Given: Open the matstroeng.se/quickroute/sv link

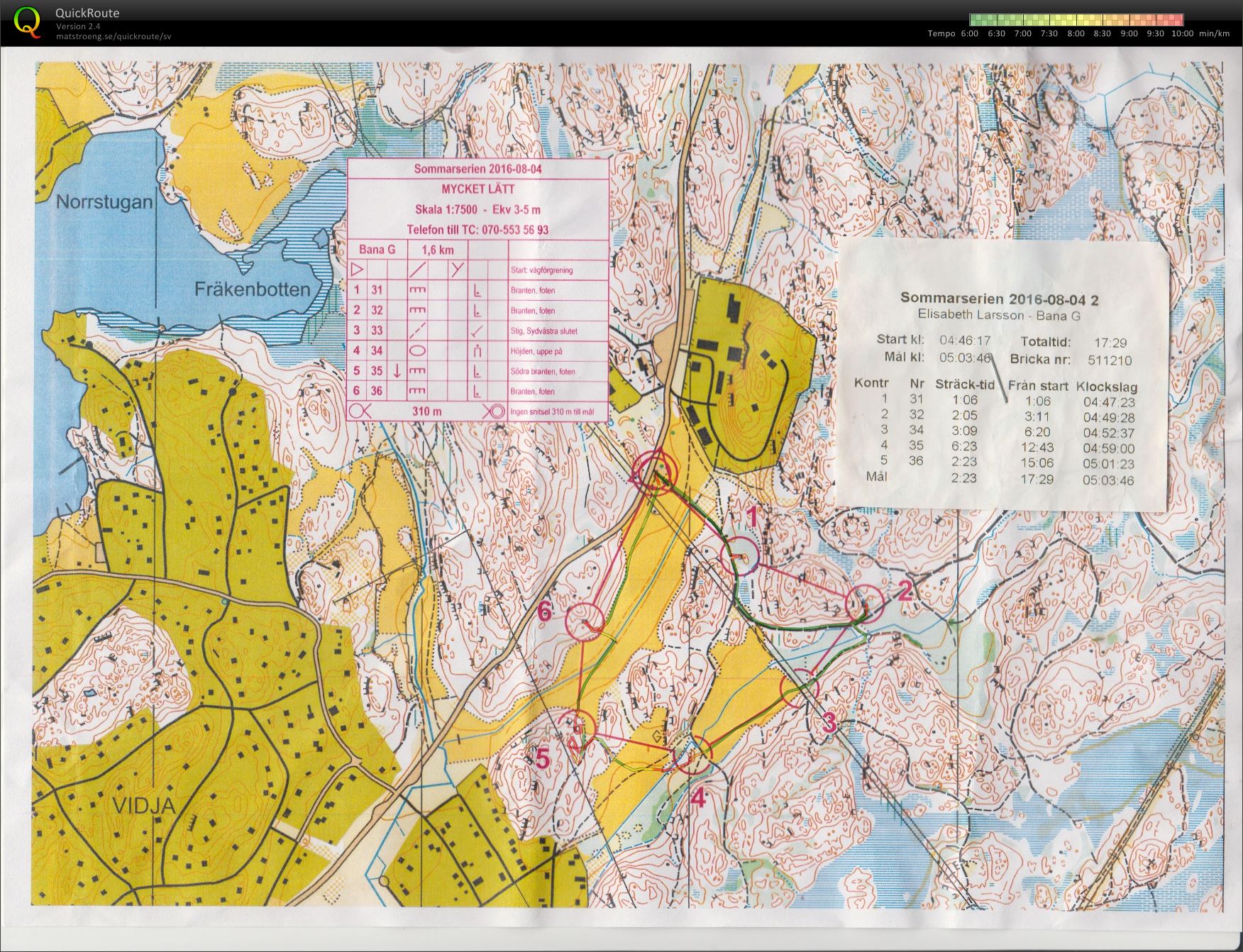Looking at the screenshot, I should (114, 36).
